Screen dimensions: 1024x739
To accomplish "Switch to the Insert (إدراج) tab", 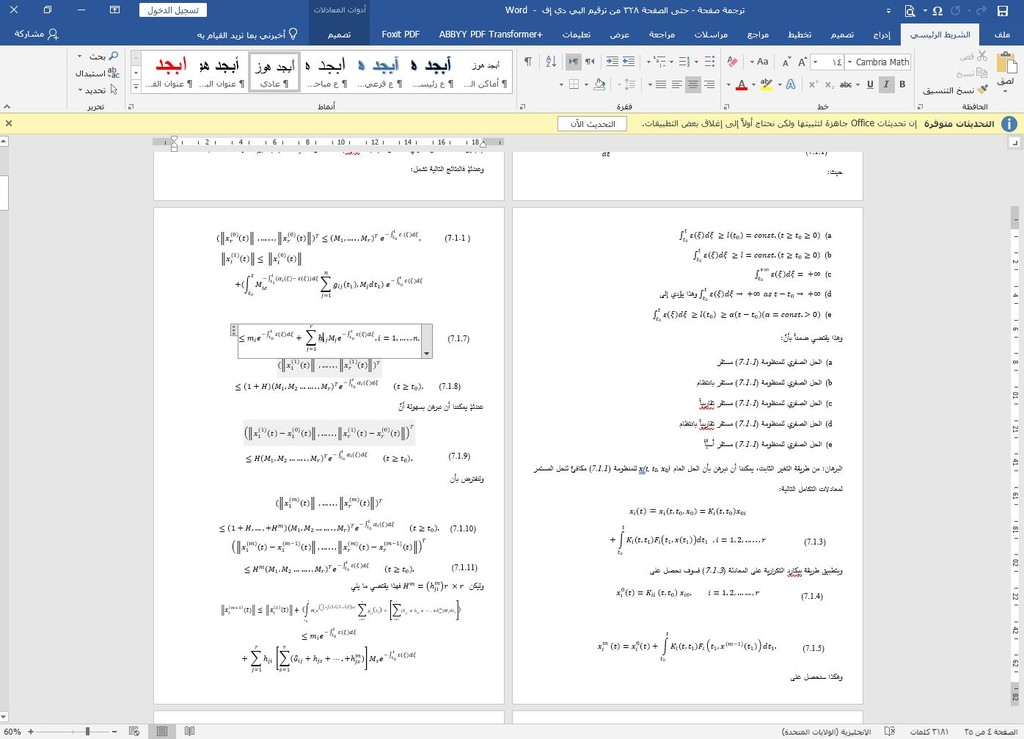I will (x=882, y=35).
